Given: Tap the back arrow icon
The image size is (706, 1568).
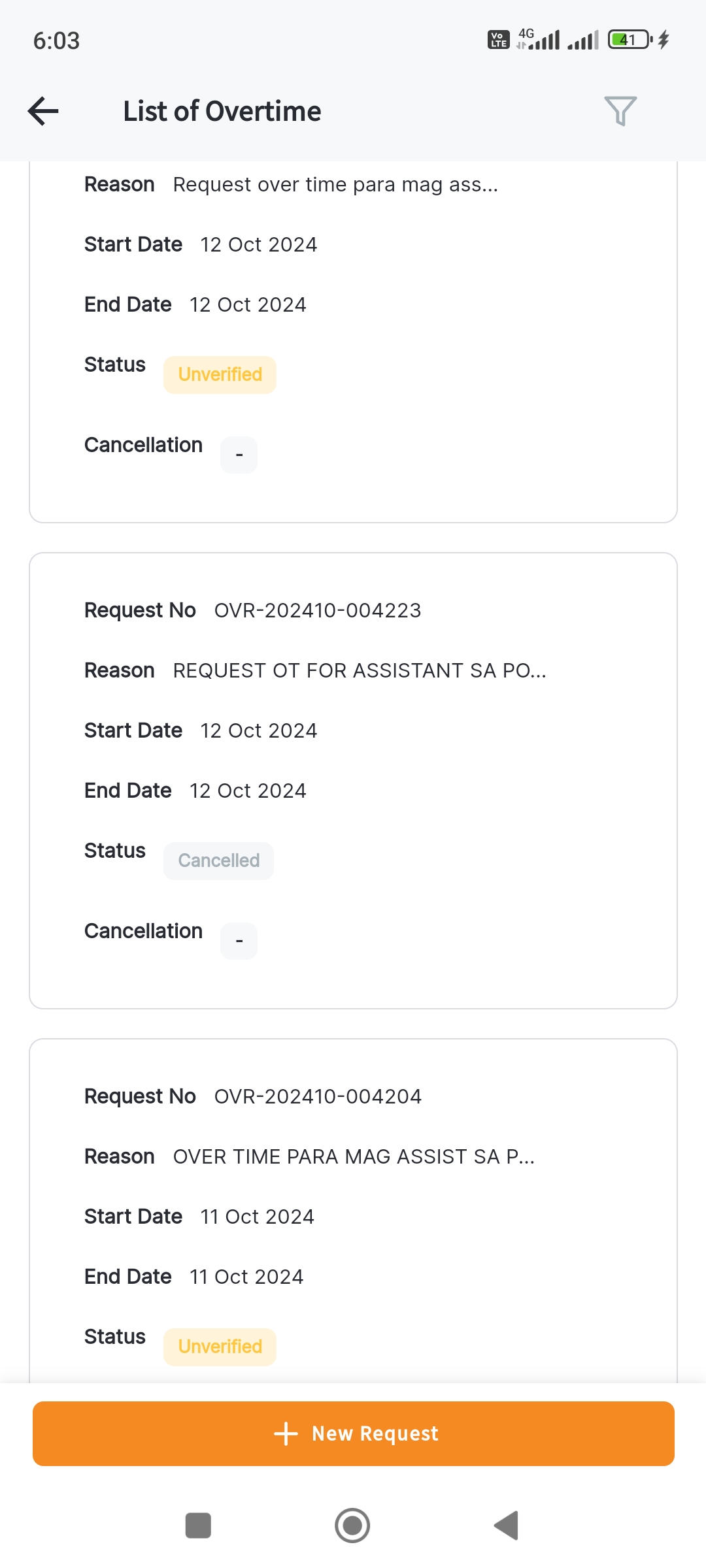Looking at the screenshot, I should pyautogui.click(x=43, y=111).
